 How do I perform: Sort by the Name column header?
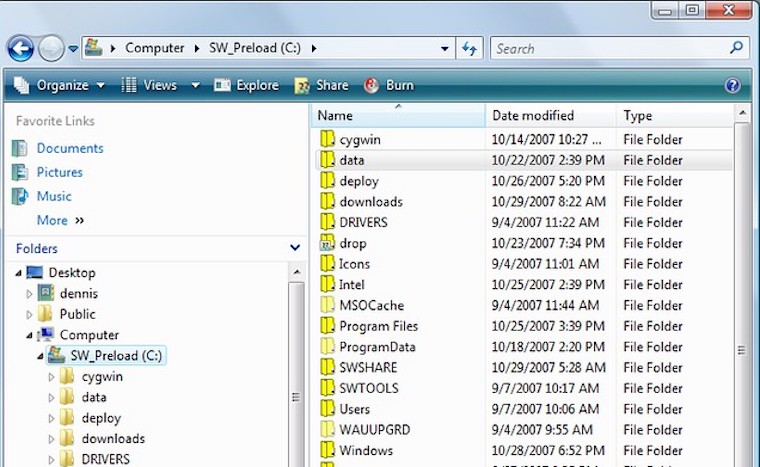pyautogui.click(x=398, y=115)
